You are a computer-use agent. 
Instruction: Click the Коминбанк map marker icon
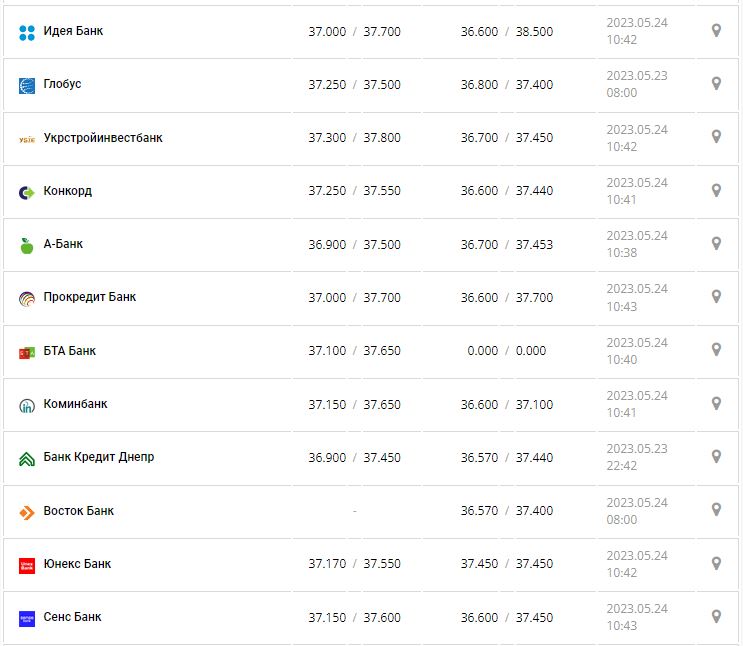[x=716, y=403]
